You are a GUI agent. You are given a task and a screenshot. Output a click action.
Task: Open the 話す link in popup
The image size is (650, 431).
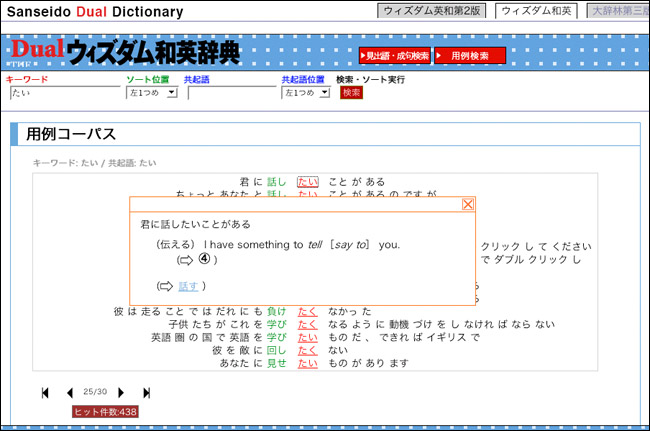(x=188, y=286)
